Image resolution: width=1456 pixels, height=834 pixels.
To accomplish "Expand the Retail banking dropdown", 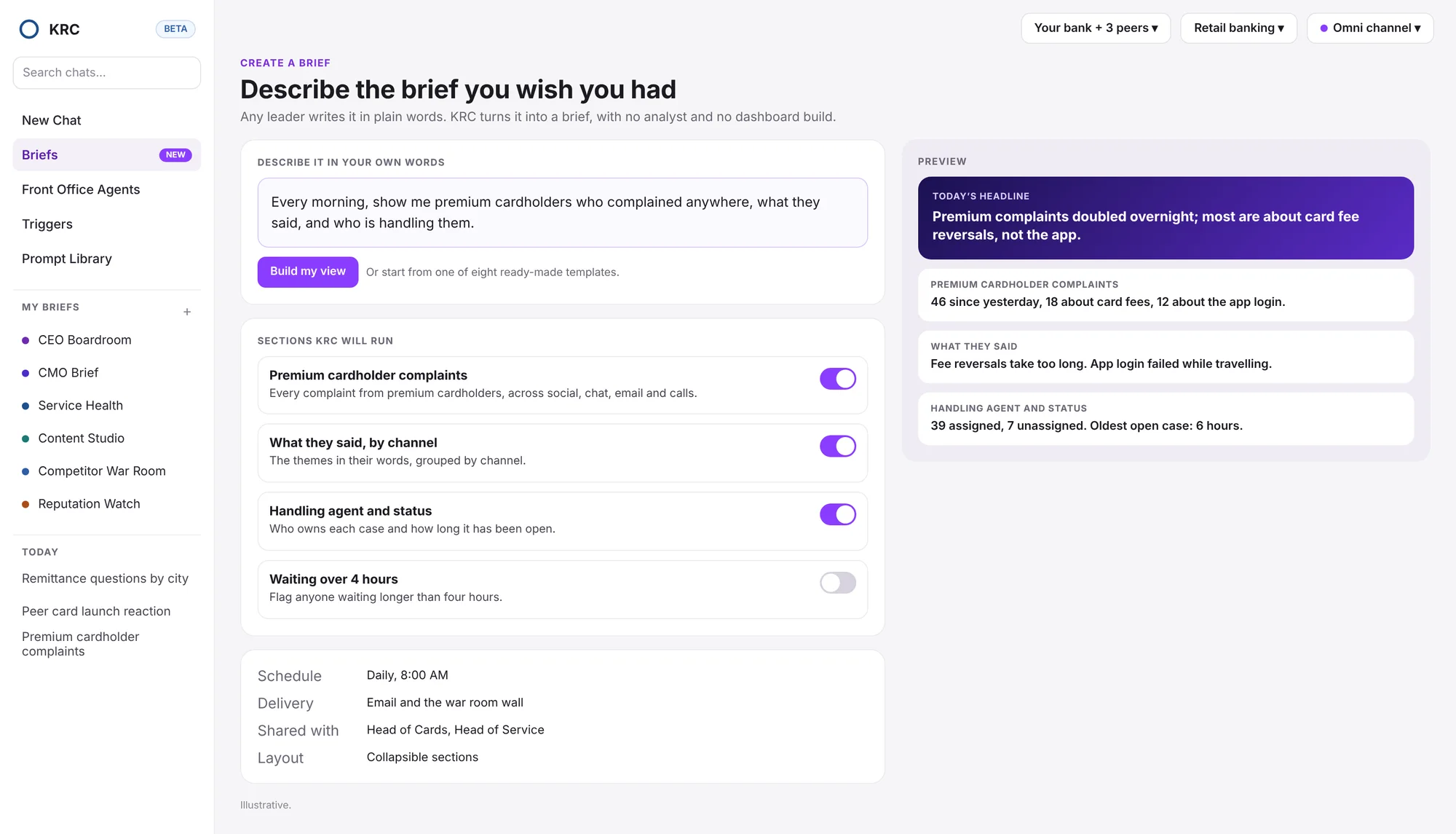I will (x=1238, y=28).
